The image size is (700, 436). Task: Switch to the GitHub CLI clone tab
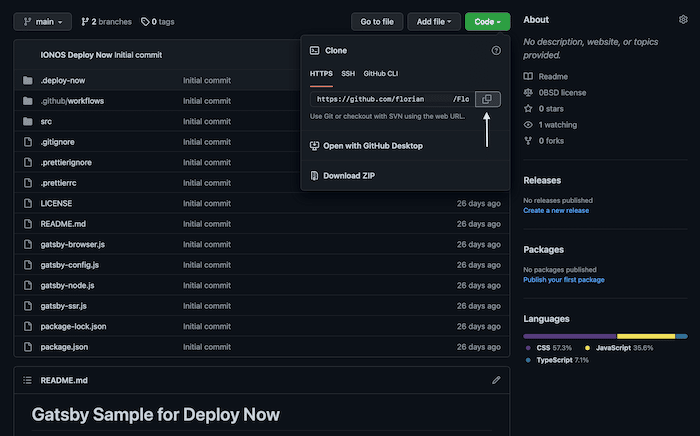coord(380,74)
